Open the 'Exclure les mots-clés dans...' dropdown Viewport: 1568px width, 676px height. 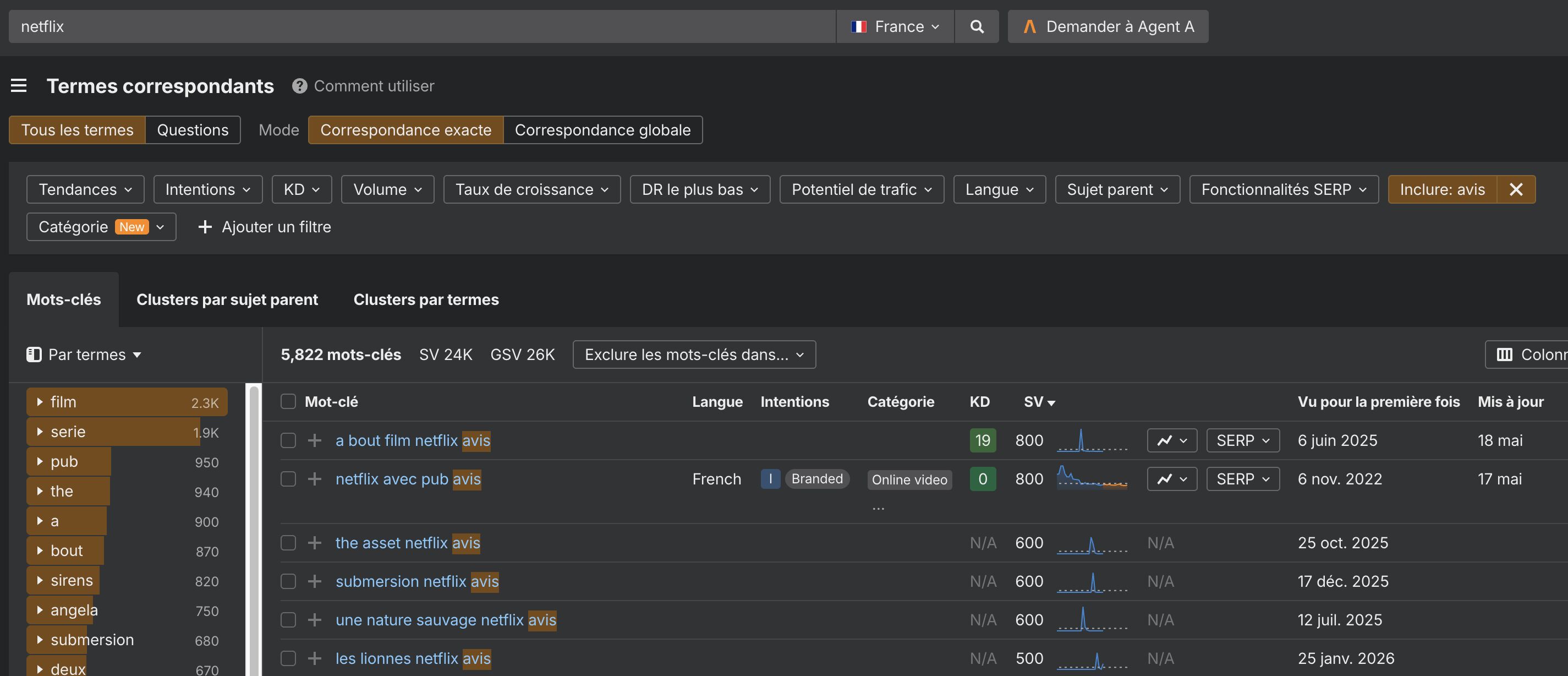(x=694, y=355)
